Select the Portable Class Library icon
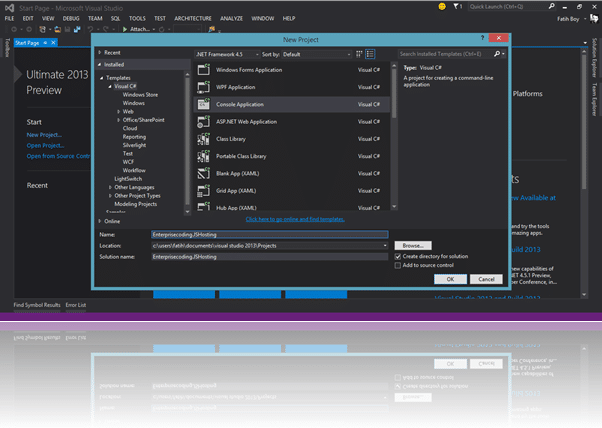Viewport: 602px width, 428px height. (x=203, y=156)
